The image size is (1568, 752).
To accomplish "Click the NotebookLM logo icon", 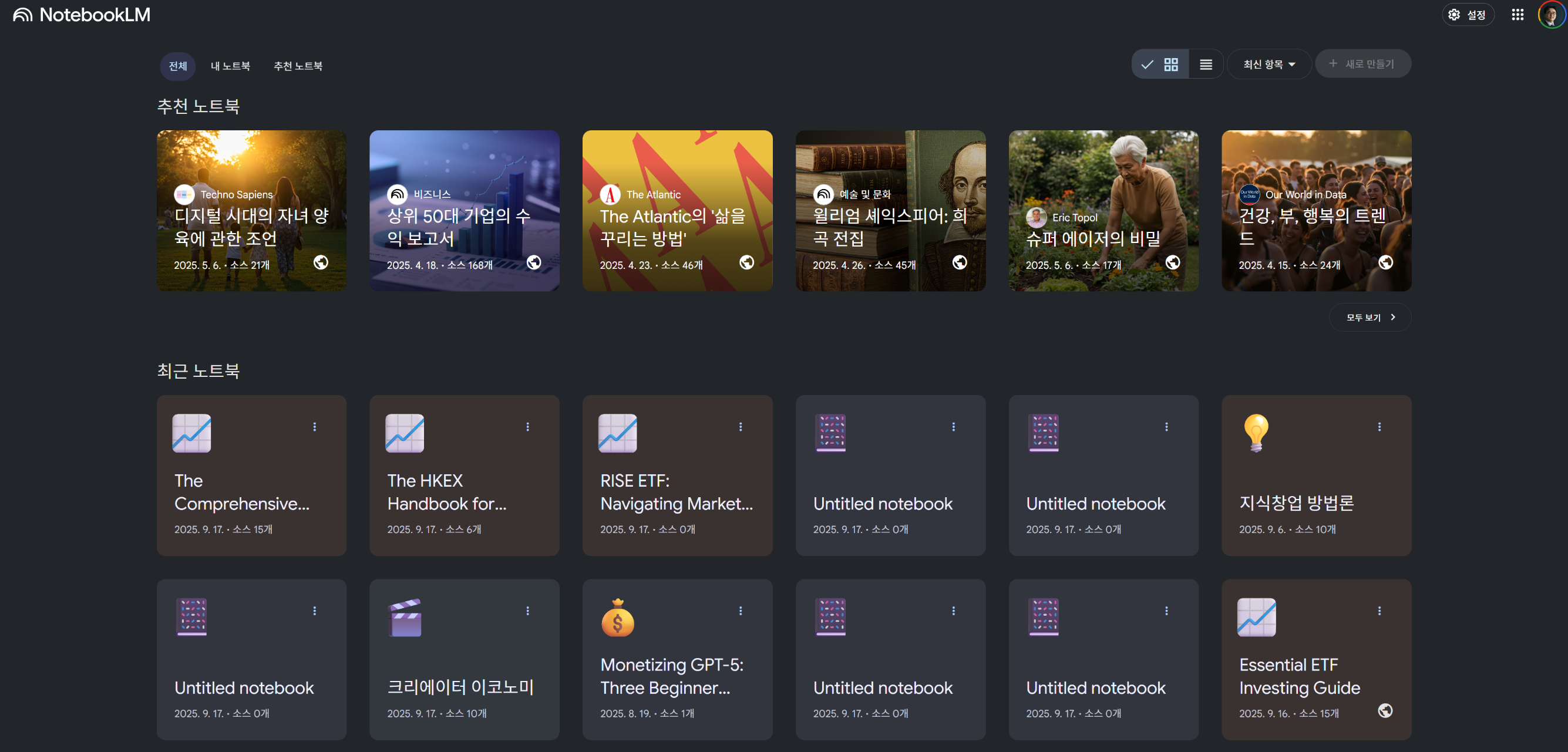I will [x=23, y=15].
